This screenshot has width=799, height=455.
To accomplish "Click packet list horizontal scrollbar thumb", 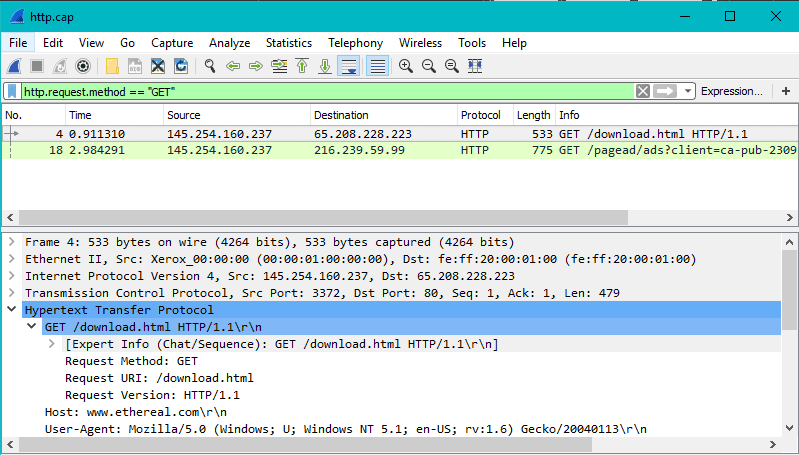I will tap(323, 218).
